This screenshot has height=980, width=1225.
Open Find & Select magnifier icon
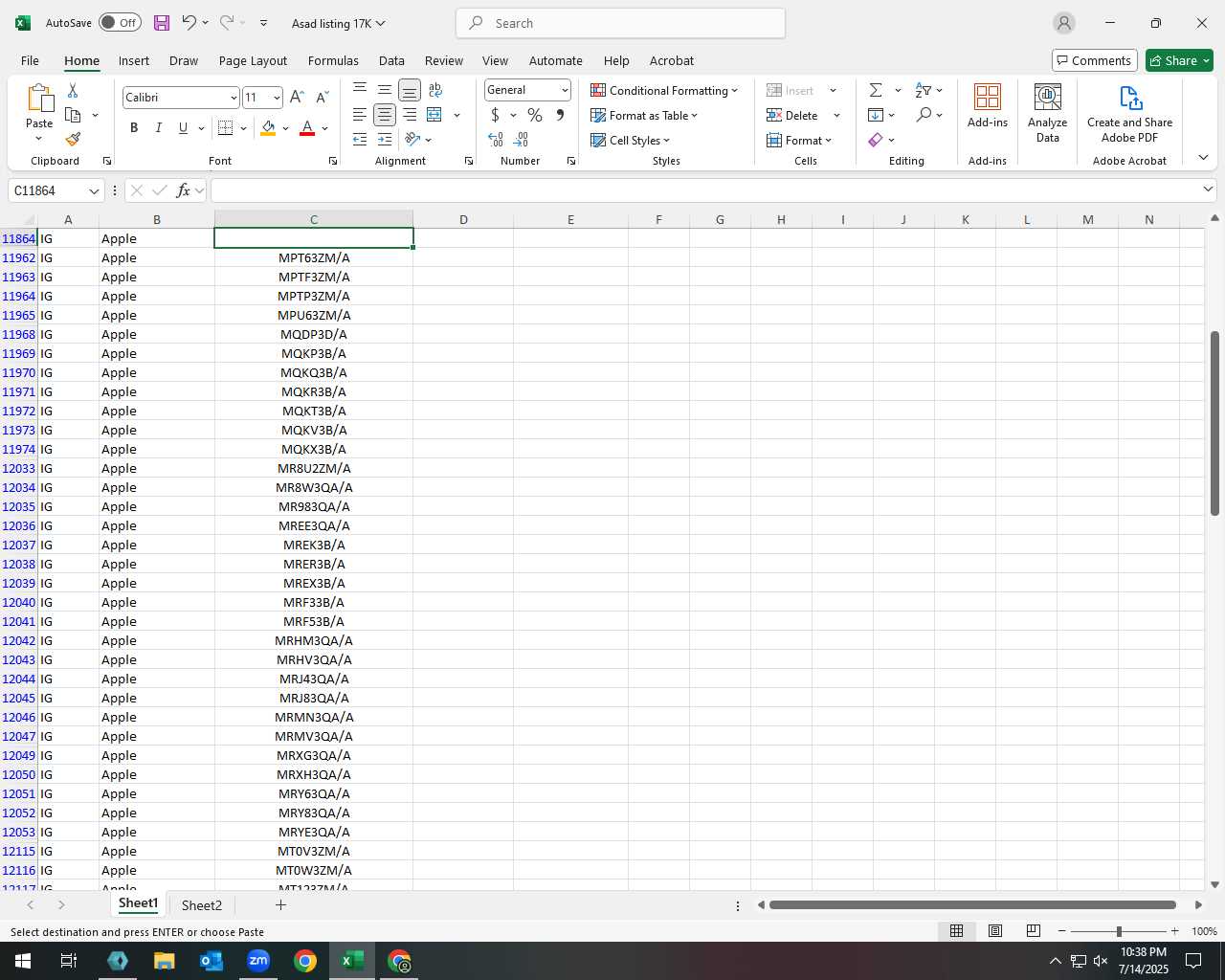click(924, 115)
